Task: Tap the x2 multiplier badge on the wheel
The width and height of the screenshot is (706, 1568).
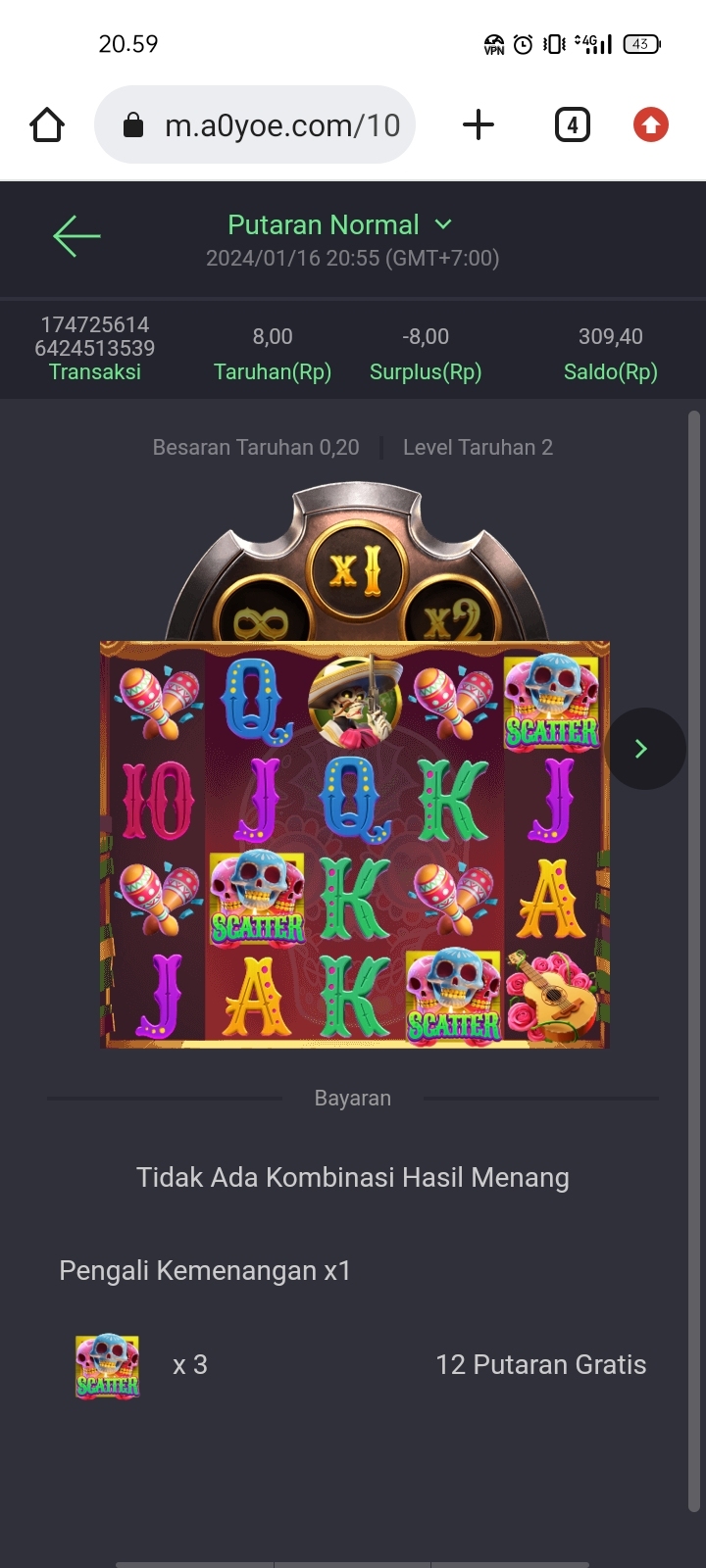Action: 453,617
